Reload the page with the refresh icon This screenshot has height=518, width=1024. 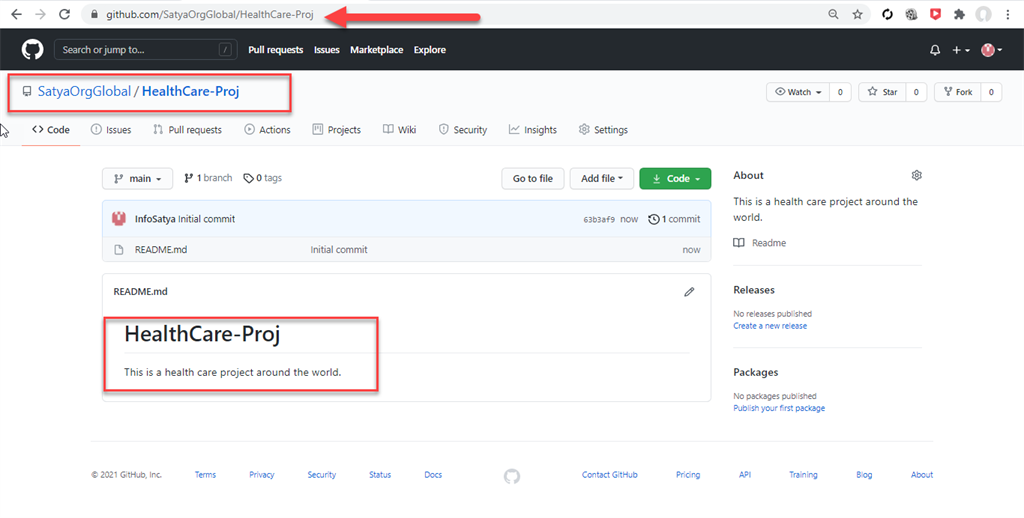pyautogui.click(x=65, y=14)
